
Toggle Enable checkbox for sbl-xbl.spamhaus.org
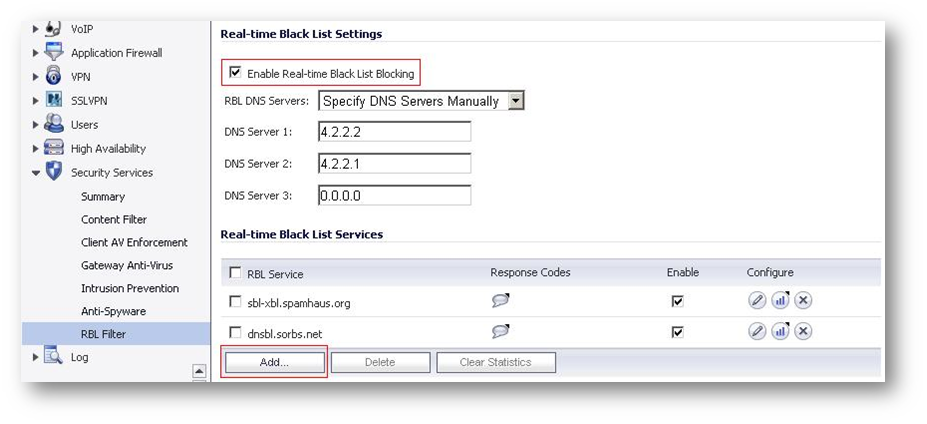coord(678,302)
